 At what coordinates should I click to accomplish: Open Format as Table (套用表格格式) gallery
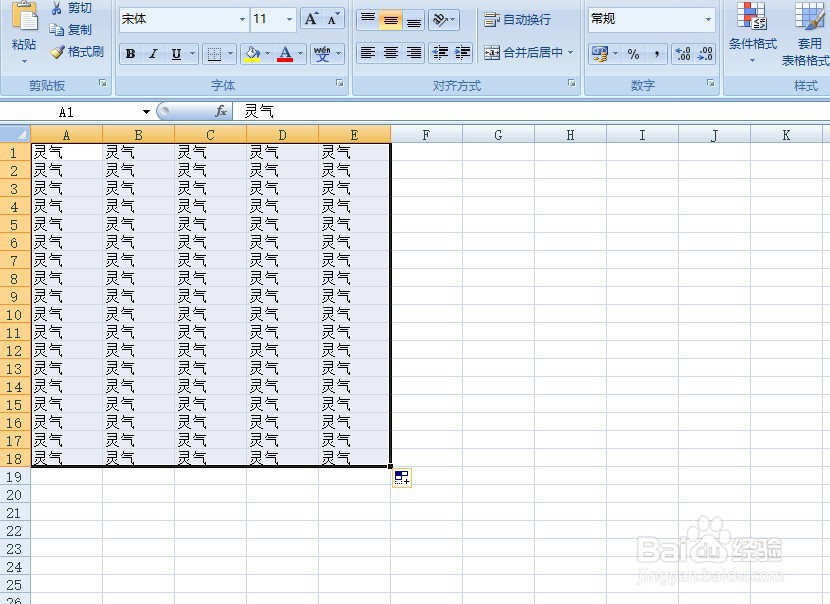pos(807,34)
